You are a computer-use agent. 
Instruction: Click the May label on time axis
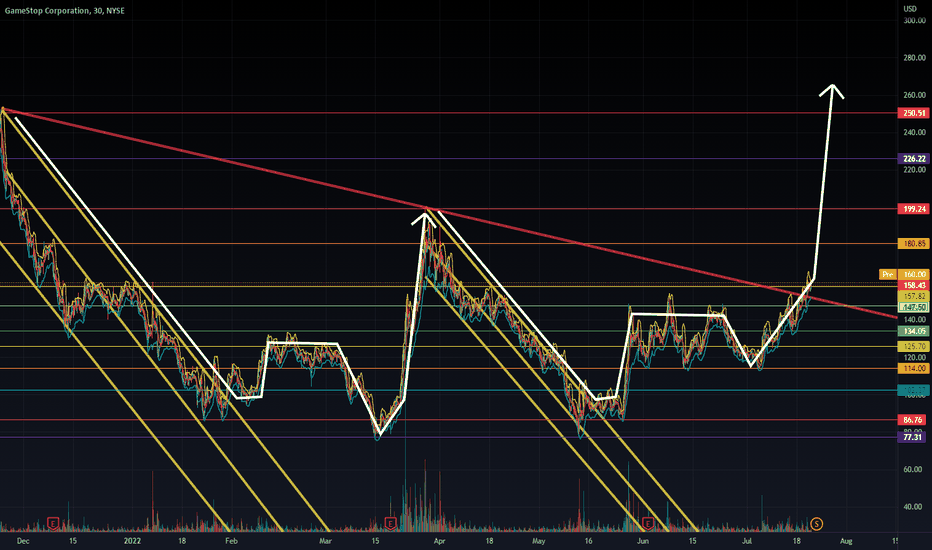(539, 541)
